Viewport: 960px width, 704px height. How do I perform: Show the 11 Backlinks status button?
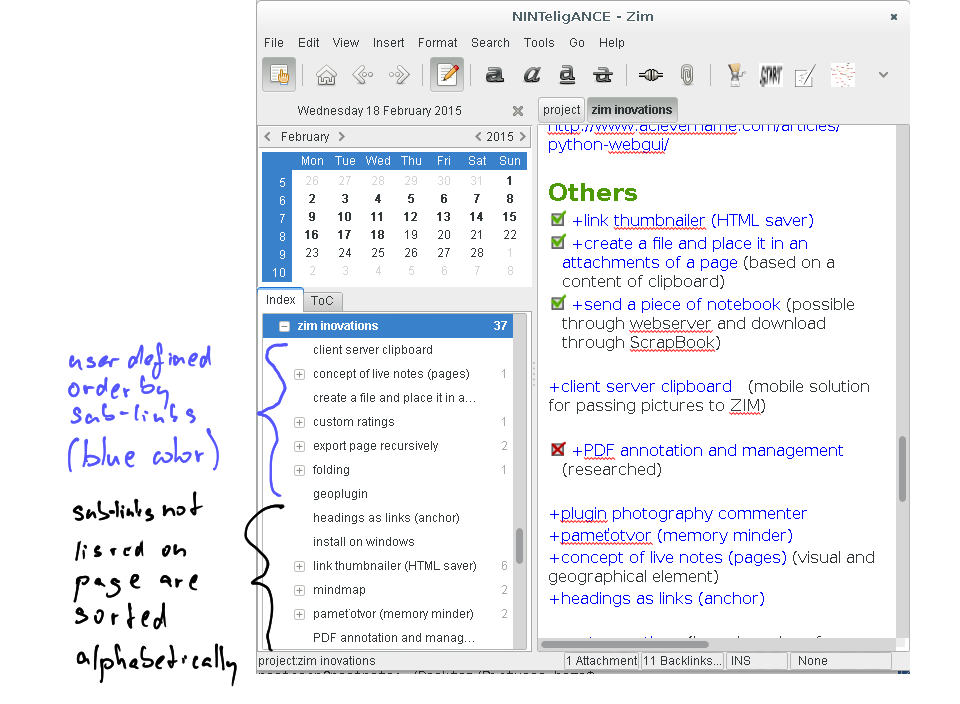pos(682,661)
